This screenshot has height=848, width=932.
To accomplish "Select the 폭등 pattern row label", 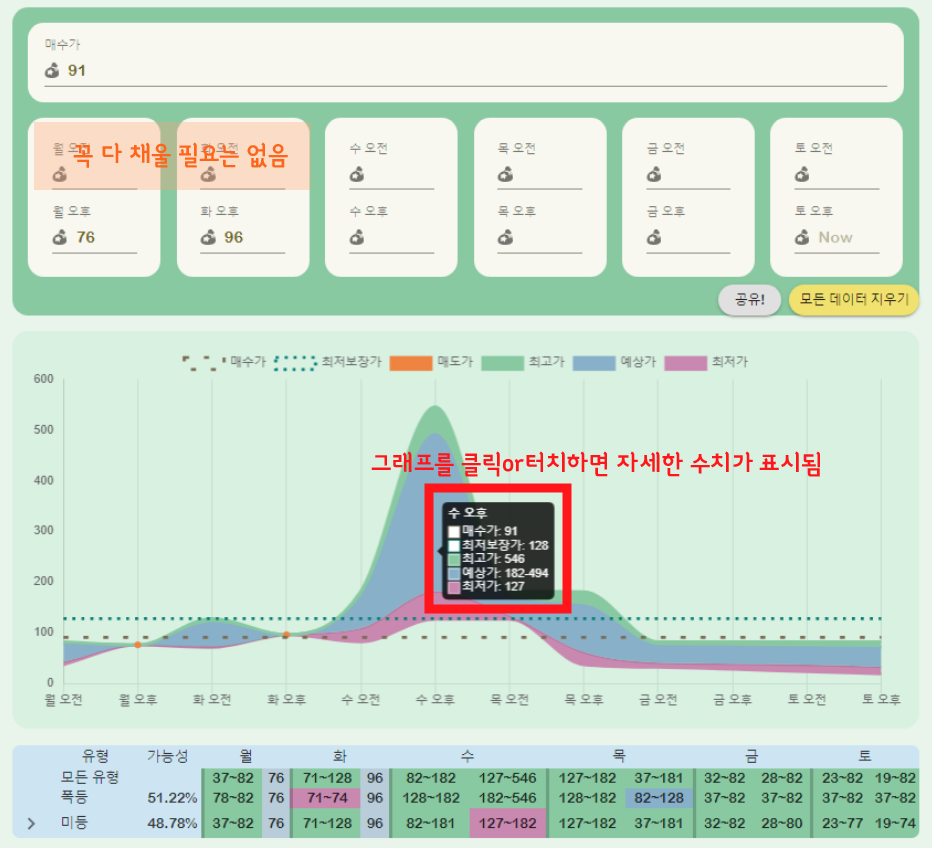I will (x=75, y=797).
